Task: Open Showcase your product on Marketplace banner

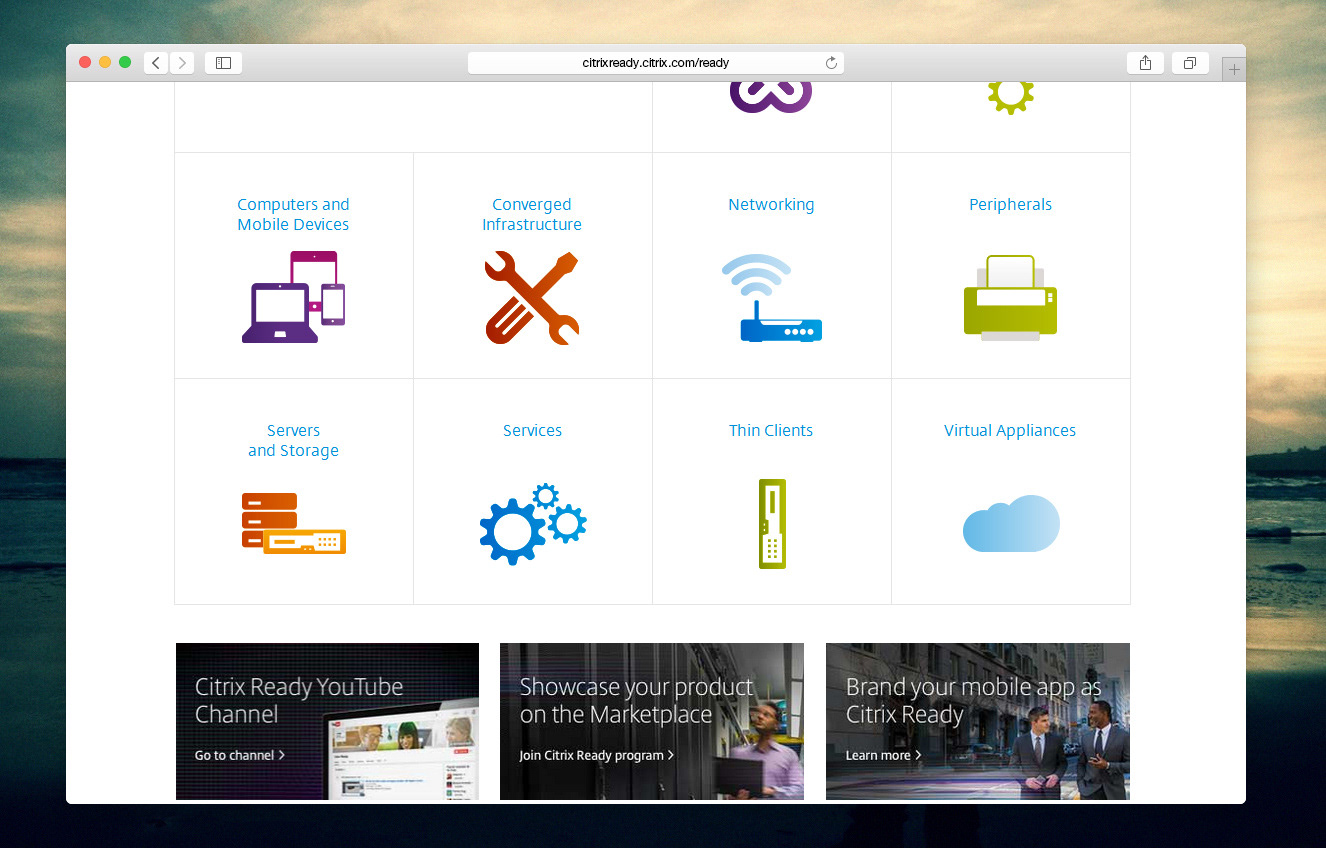Action: pyautogui.click(x=652, y=721)
